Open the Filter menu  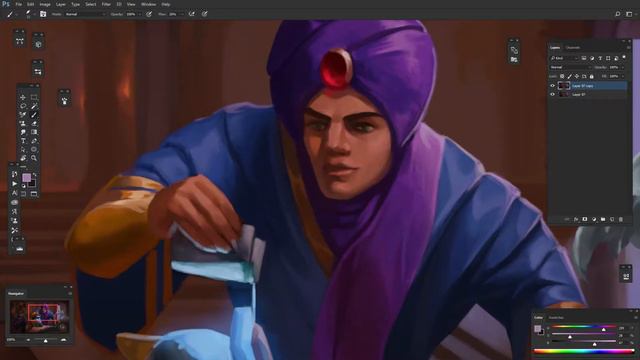(x=106, y=4)
